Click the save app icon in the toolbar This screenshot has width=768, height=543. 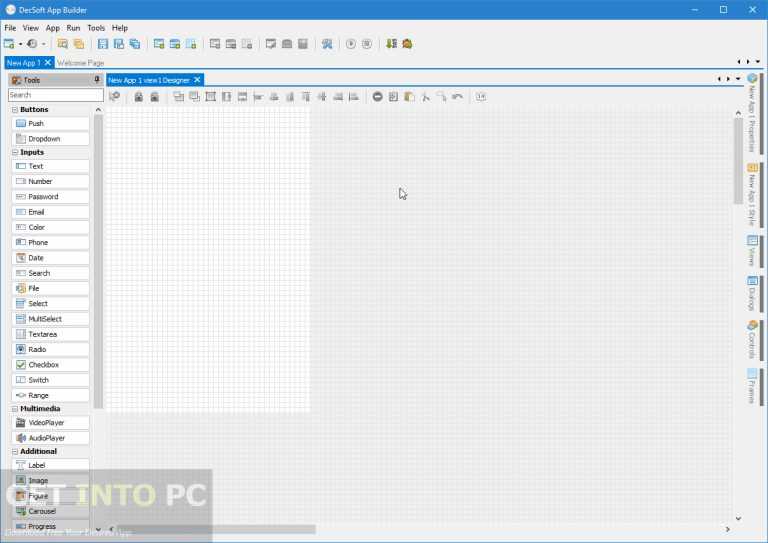[x=103, y=44]
